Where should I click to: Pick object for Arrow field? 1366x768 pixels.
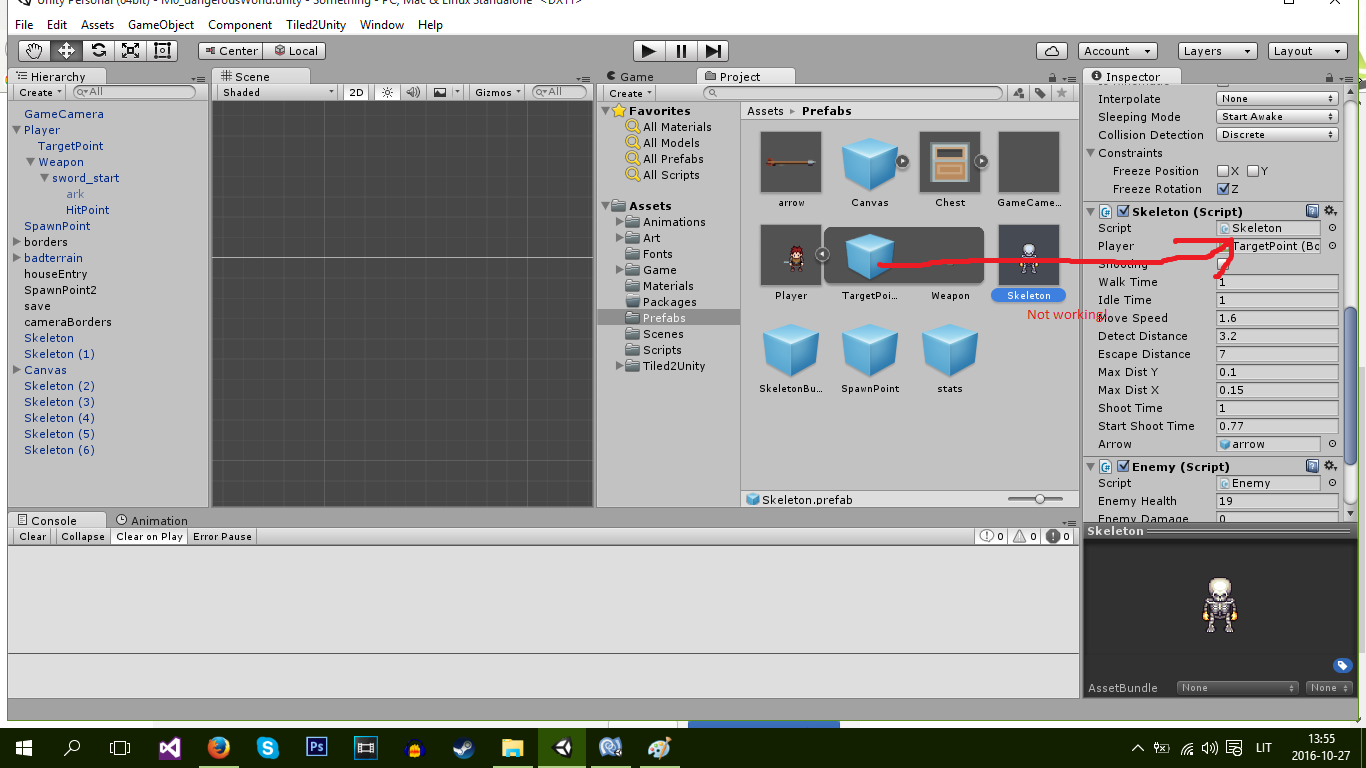[x=1331, y=444]
